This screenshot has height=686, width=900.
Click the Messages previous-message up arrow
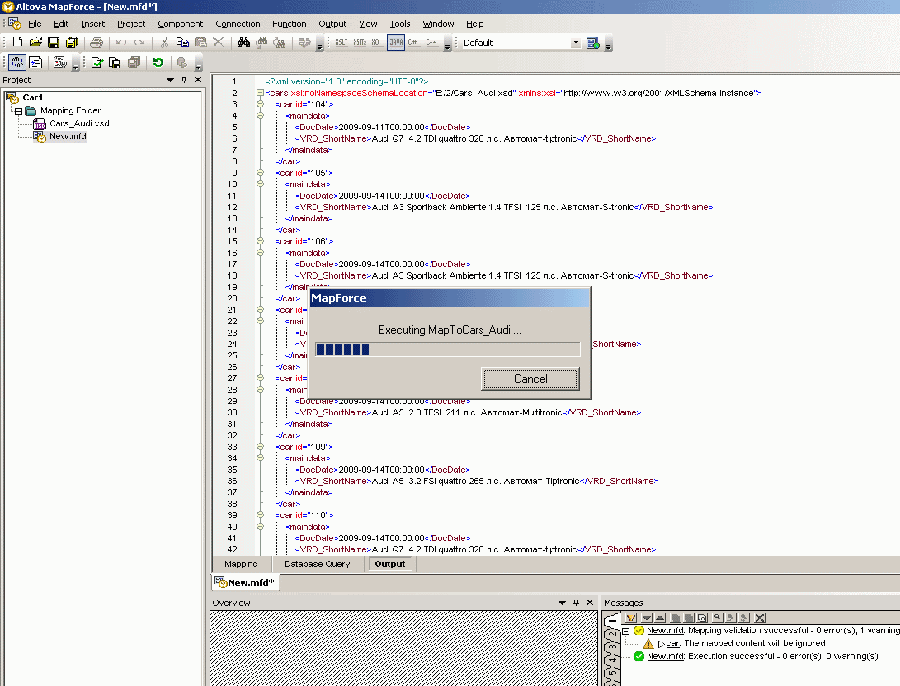click(660, 618)
